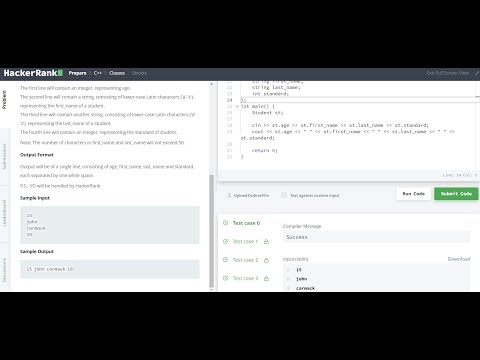This screenshot has height=360, width=480.
Task: Click the lock icon beside Test case 1
Action: [266, 241]
